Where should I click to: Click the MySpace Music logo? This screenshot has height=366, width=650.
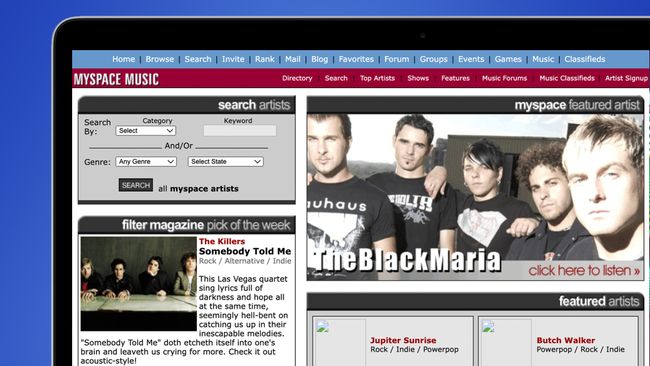pos(116,79)
